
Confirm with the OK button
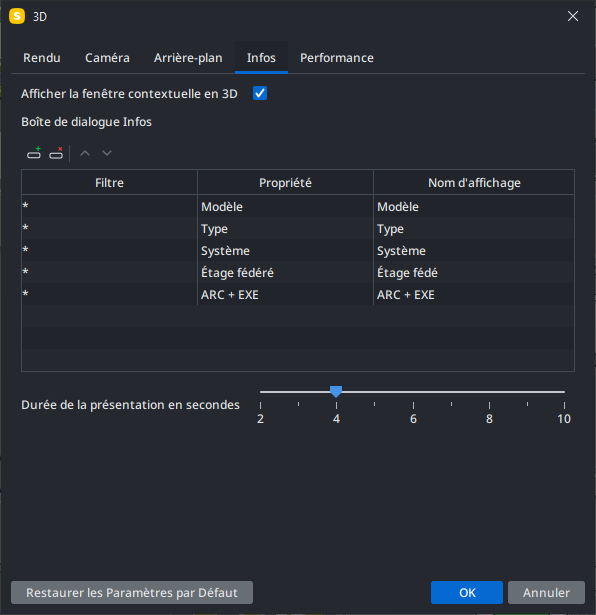[x=467, y=593]
